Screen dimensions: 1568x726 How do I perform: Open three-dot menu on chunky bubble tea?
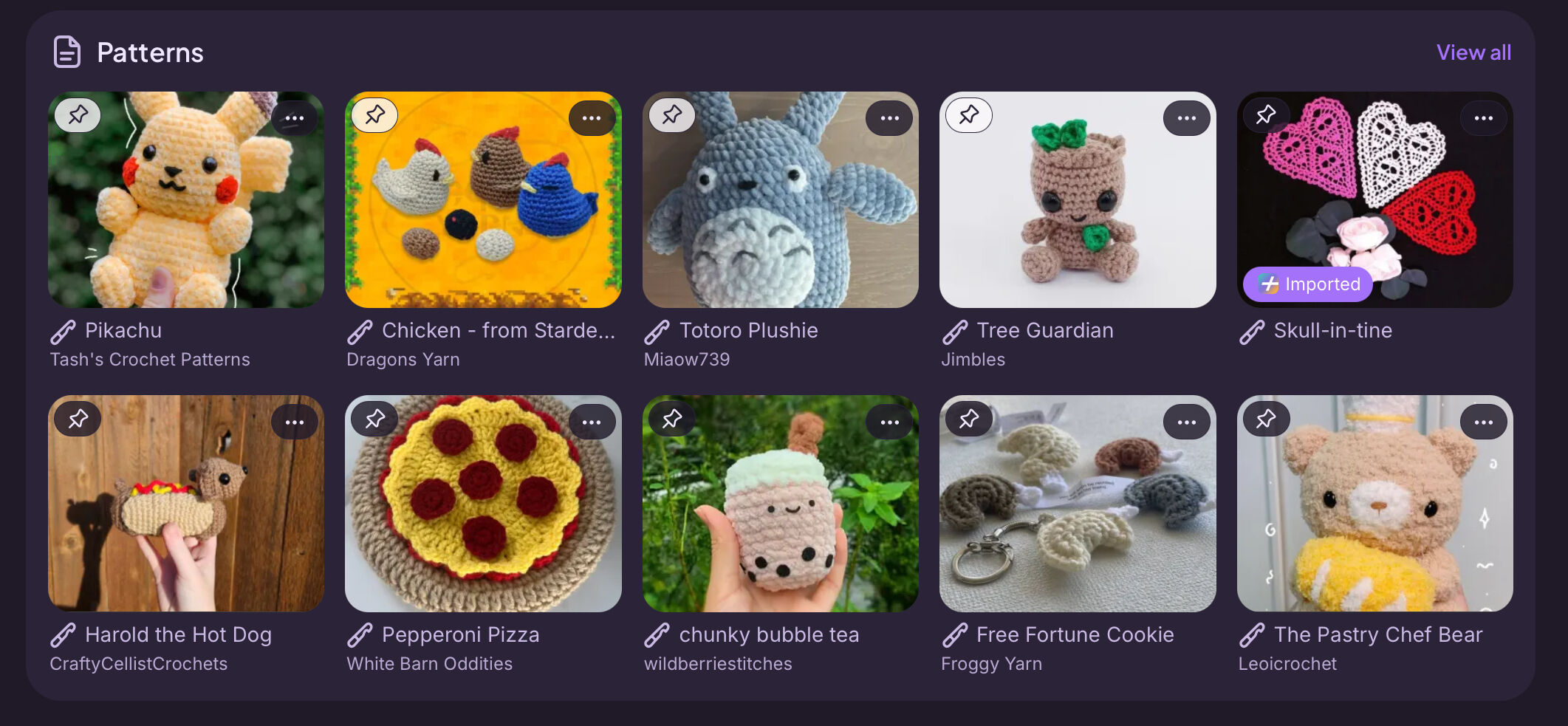click(889, 422)
